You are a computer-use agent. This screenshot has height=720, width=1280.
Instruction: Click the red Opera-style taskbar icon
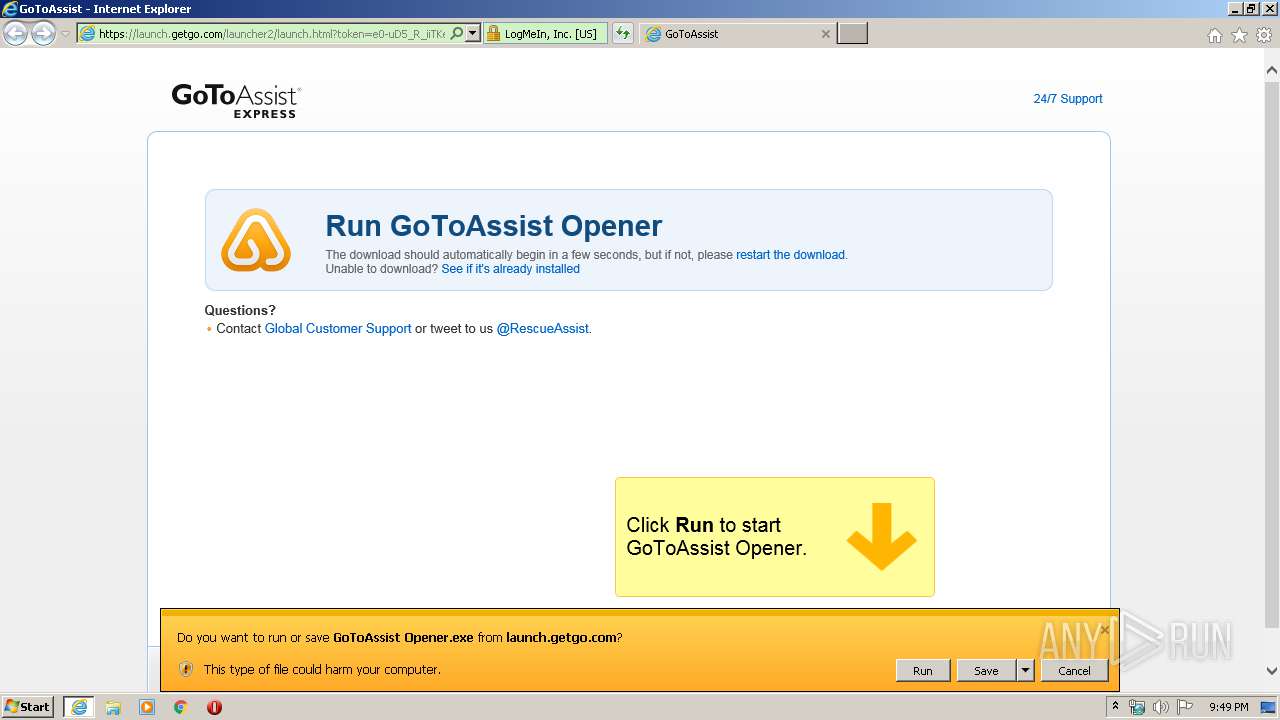tap(214, 707)
